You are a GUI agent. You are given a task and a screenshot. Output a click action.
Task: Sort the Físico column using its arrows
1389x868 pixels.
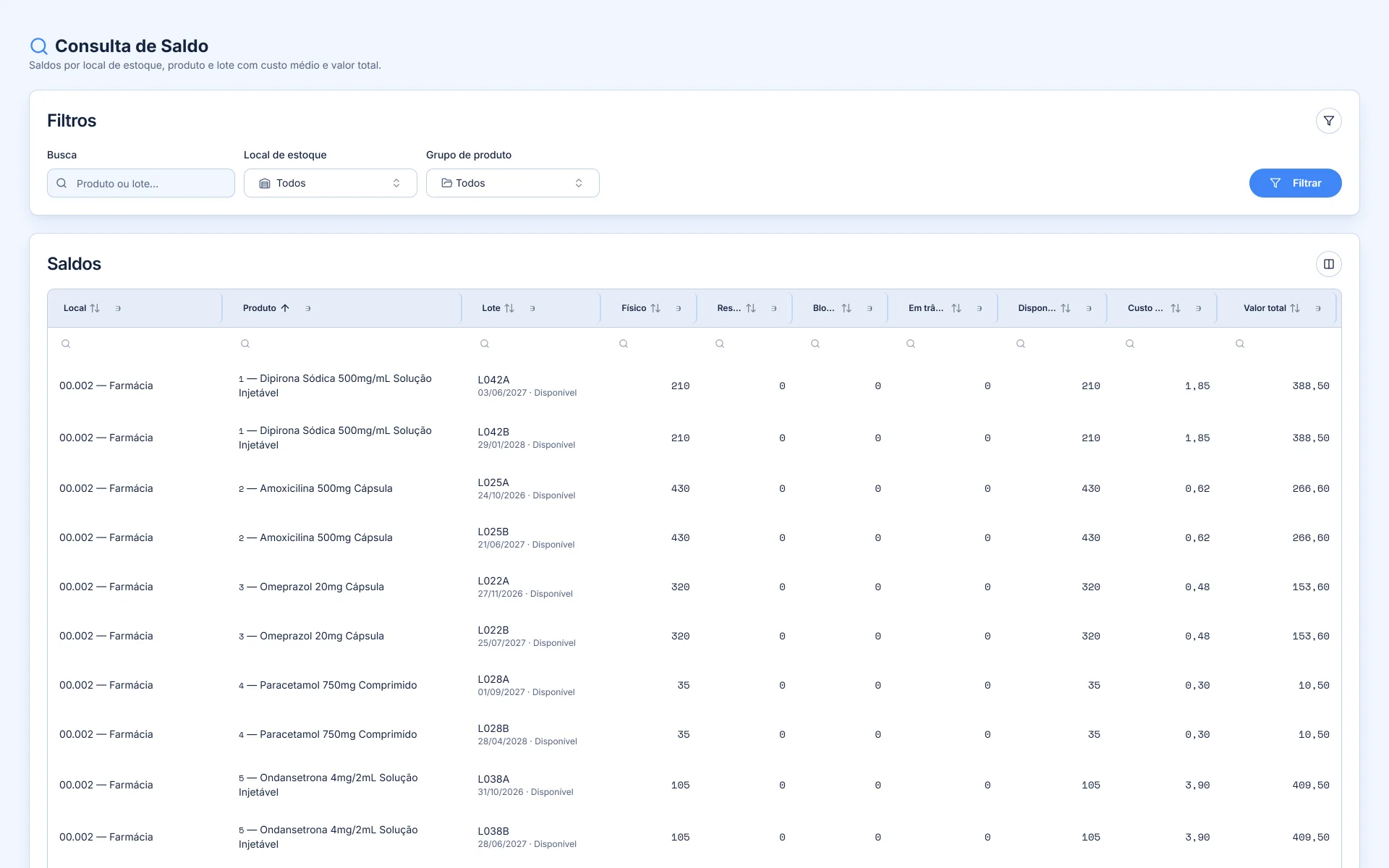tap(655, 308)
